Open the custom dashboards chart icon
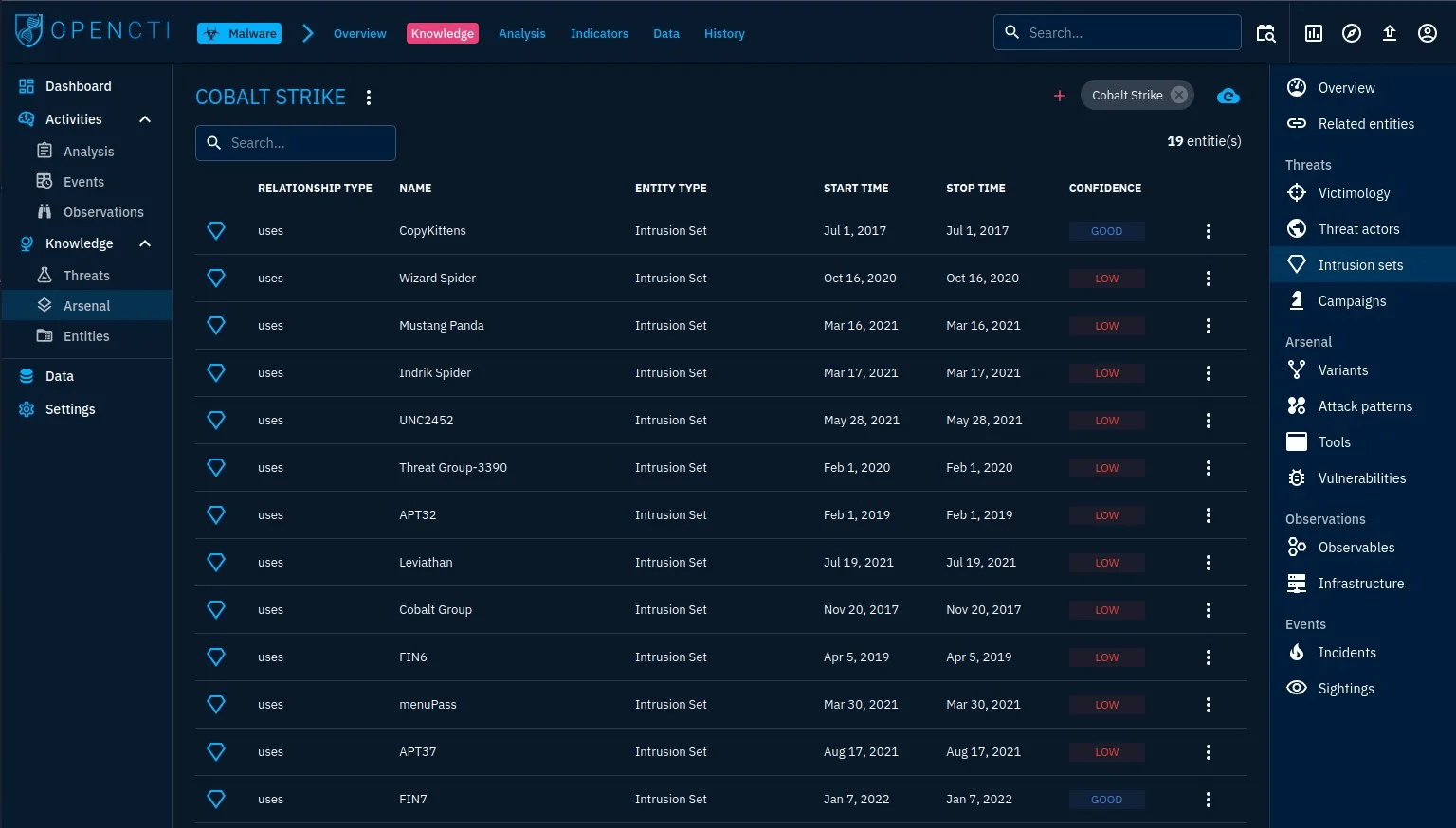Image resolution: width=1456 pixels, height=828 pixels. [x=1314, y=33]
